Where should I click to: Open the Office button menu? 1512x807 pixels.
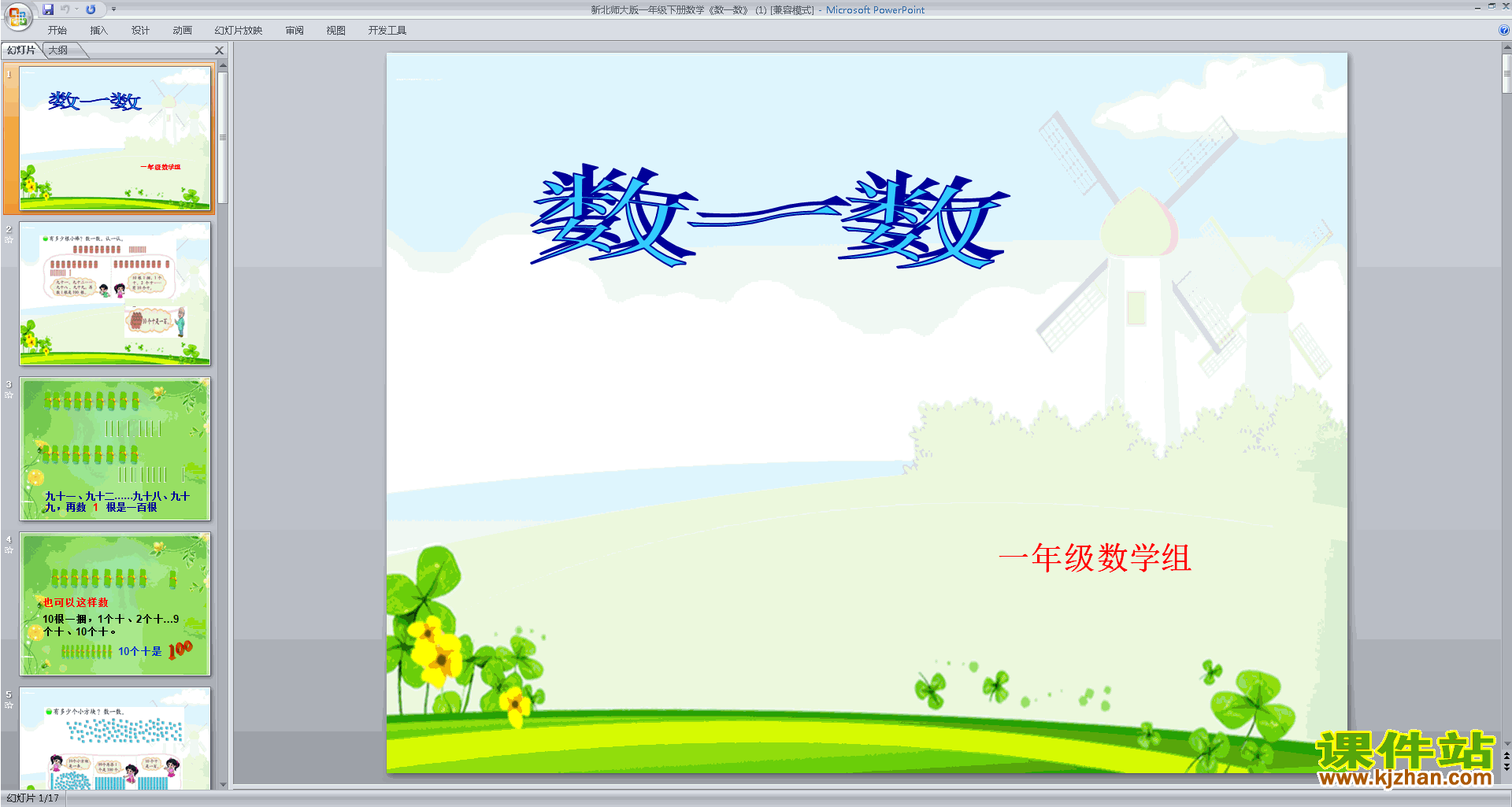coord(17,15)
